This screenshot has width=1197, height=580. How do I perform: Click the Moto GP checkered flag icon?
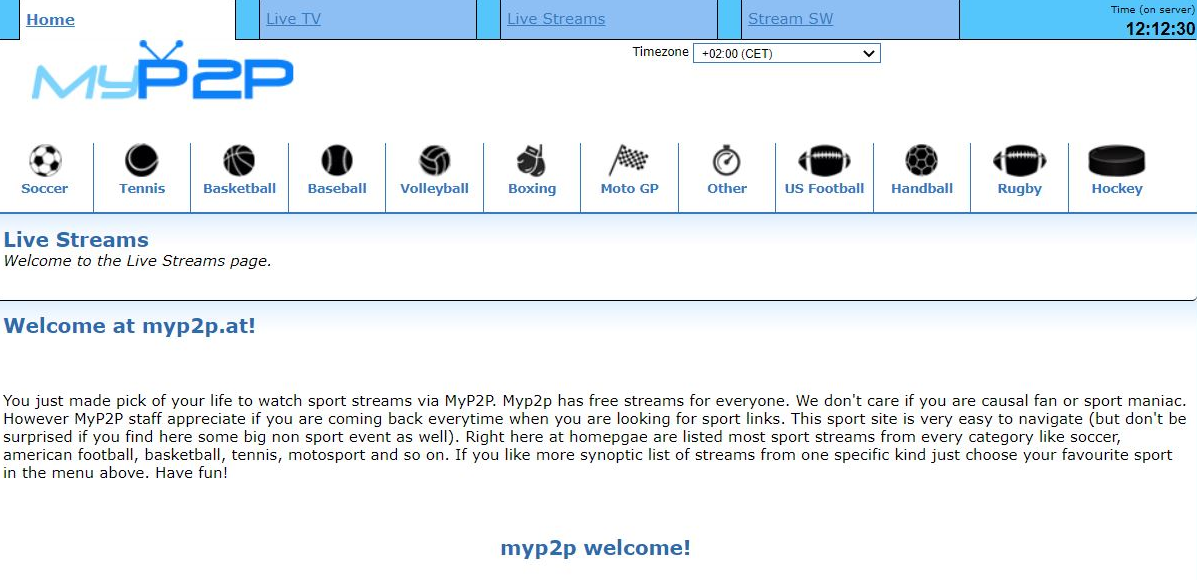[628, 160]
